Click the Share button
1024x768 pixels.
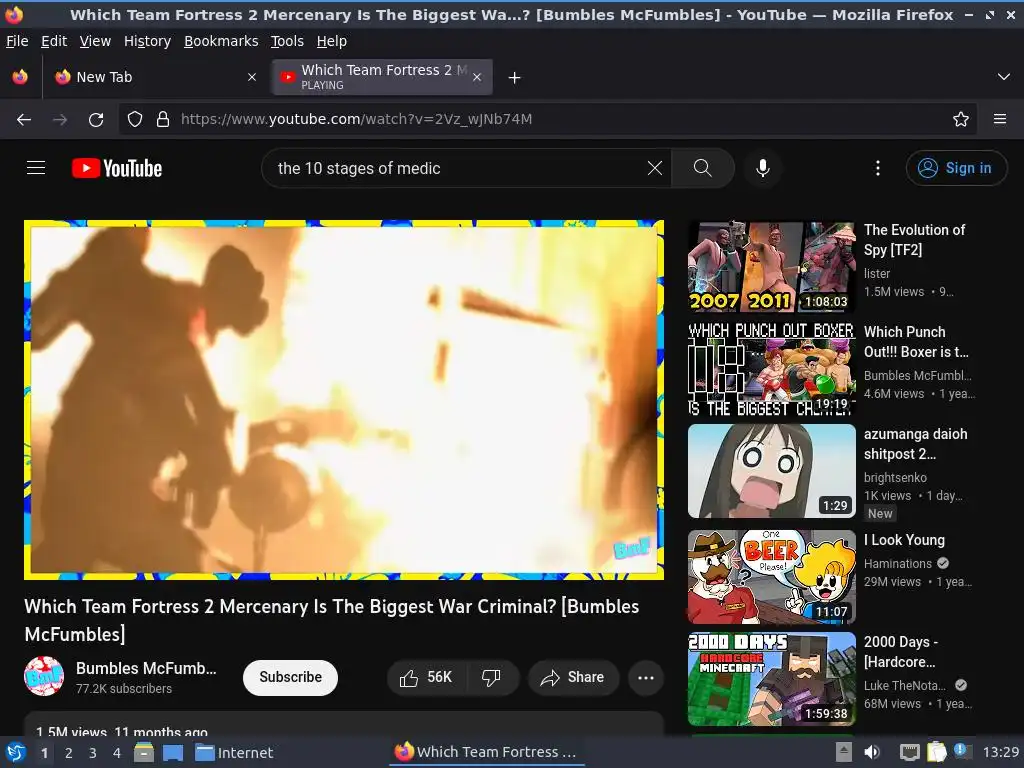tap(572, 677)
